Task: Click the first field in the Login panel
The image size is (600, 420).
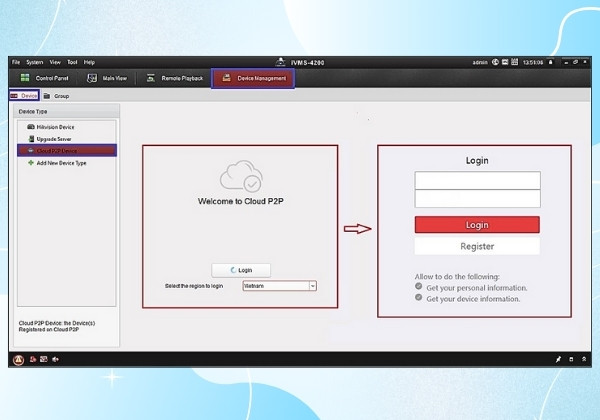Action: pyautogui.click(x=478, y=180)
